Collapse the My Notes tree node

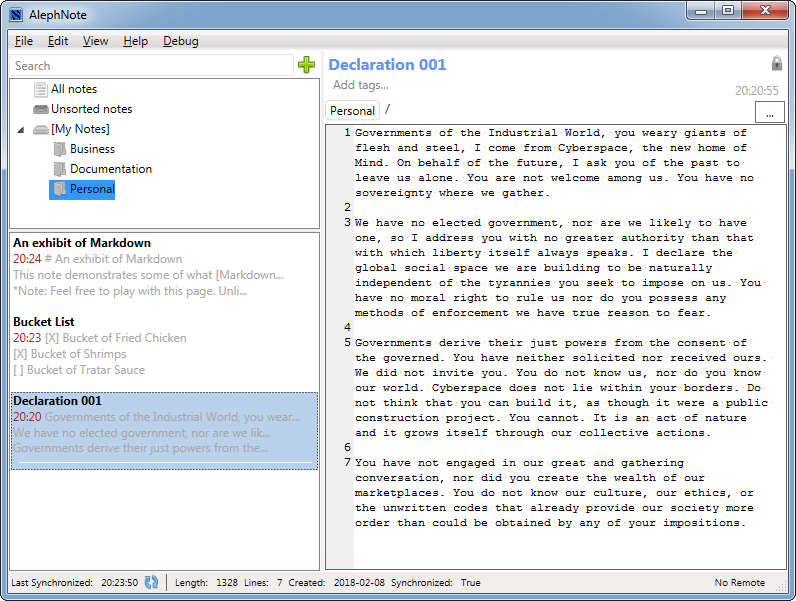point(22,130)
